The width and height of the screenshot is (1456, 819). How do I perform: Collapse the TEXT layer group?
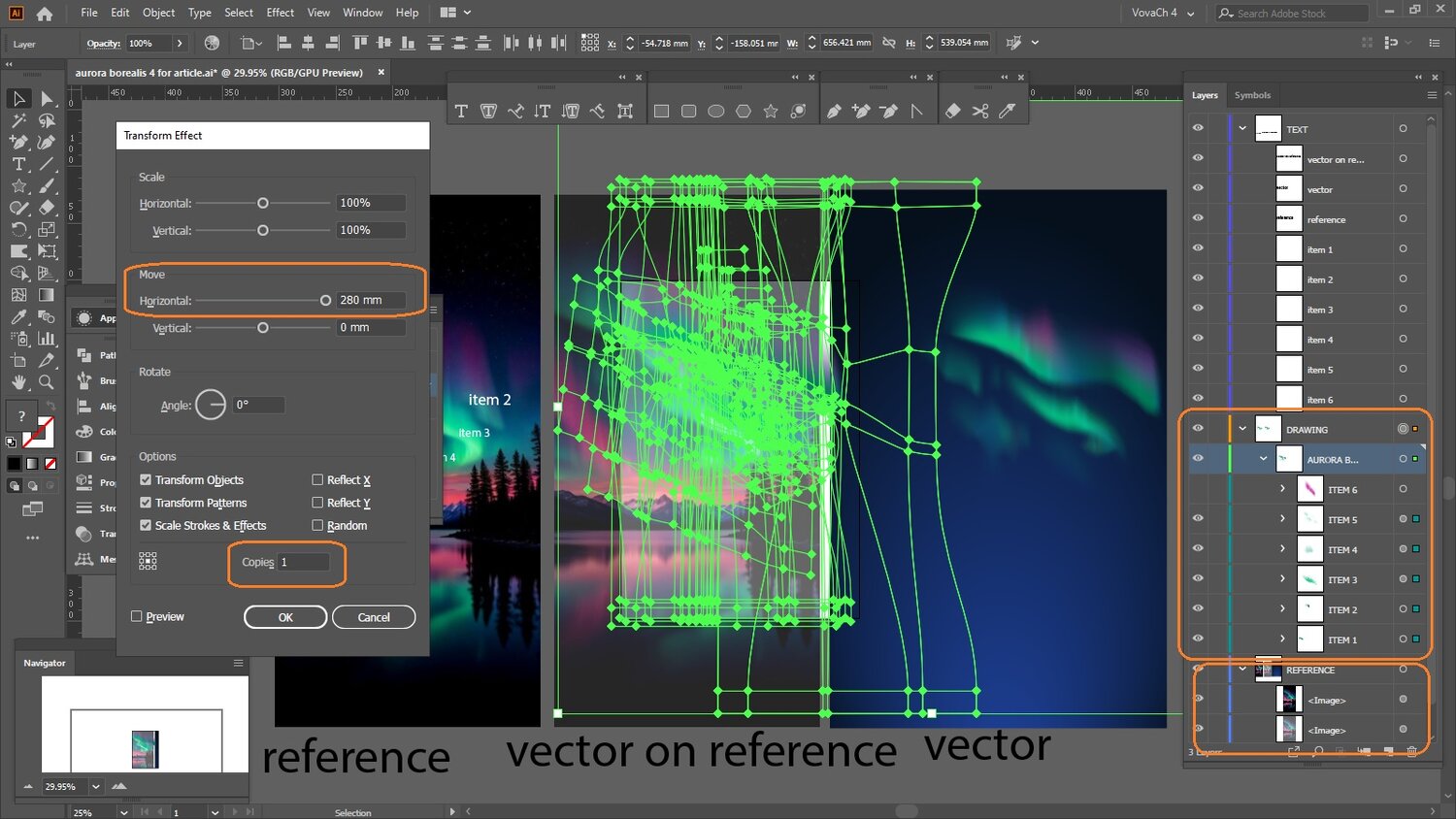1242,128
